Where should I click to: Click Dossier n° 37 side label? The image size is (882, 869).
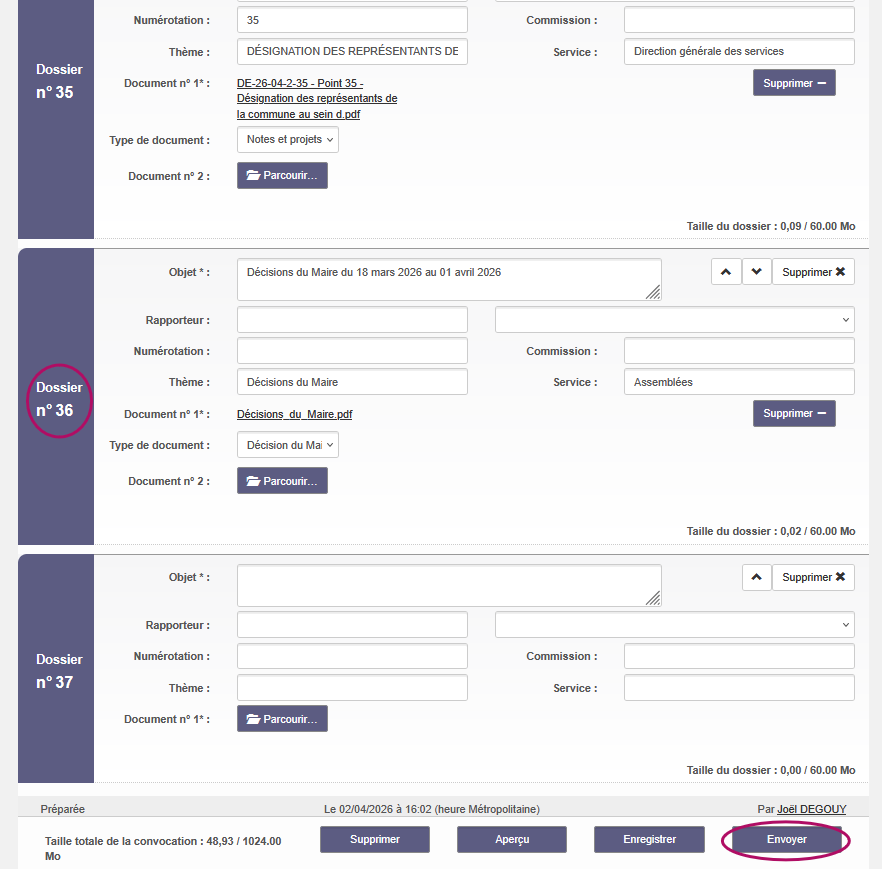[x=59, y=670]
